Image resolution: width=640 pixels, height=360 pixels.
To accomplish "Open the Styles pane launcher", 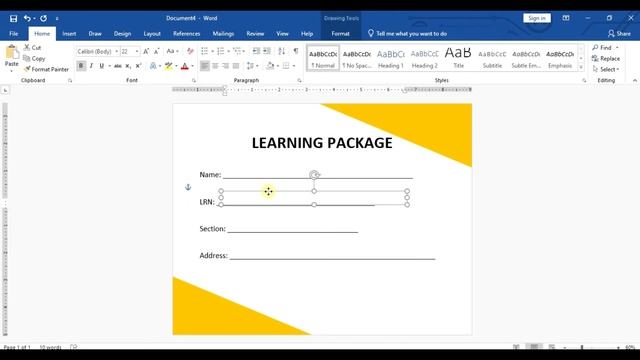I will coord(584,80).
